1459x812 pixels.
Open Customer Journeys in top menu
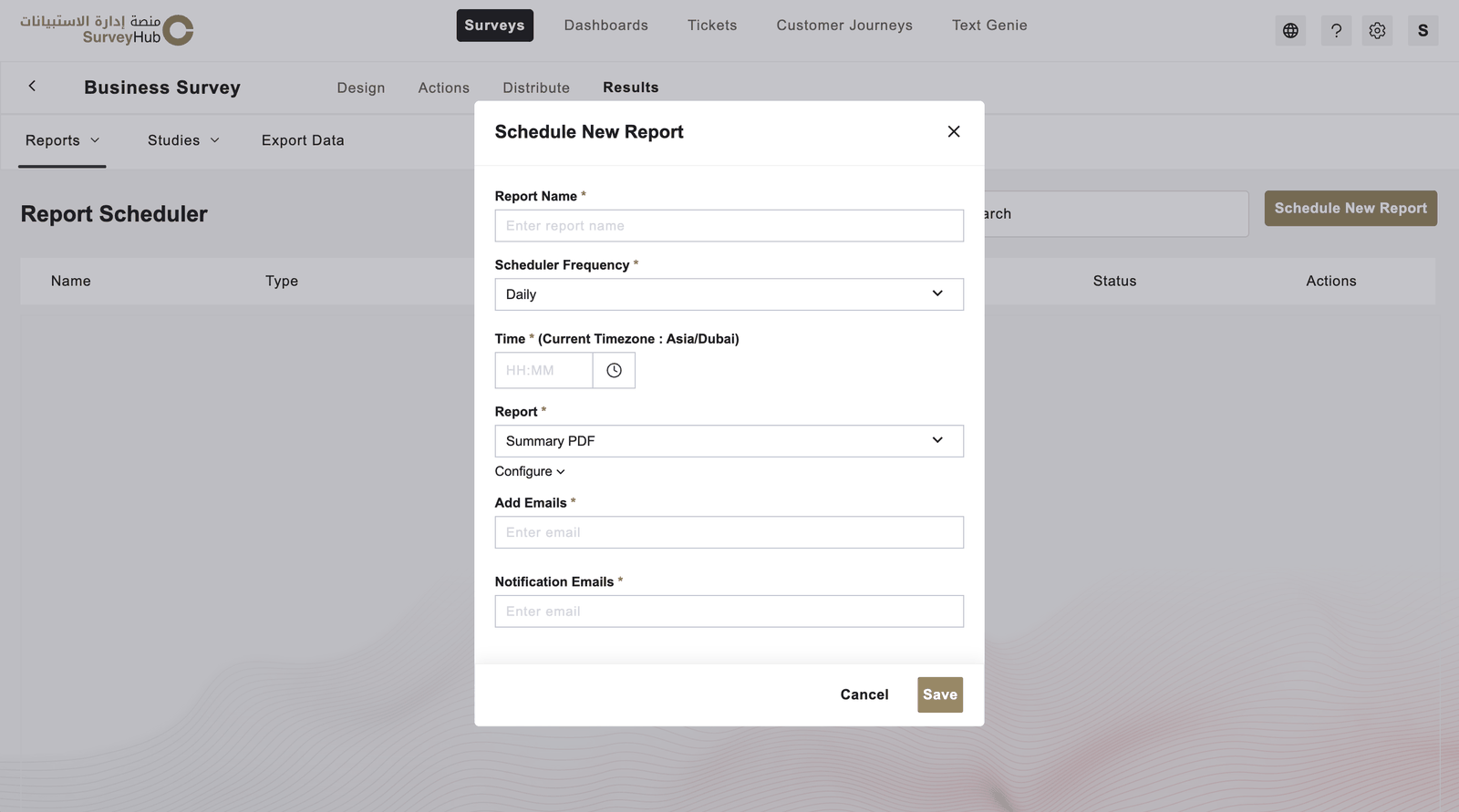point(844,26)
